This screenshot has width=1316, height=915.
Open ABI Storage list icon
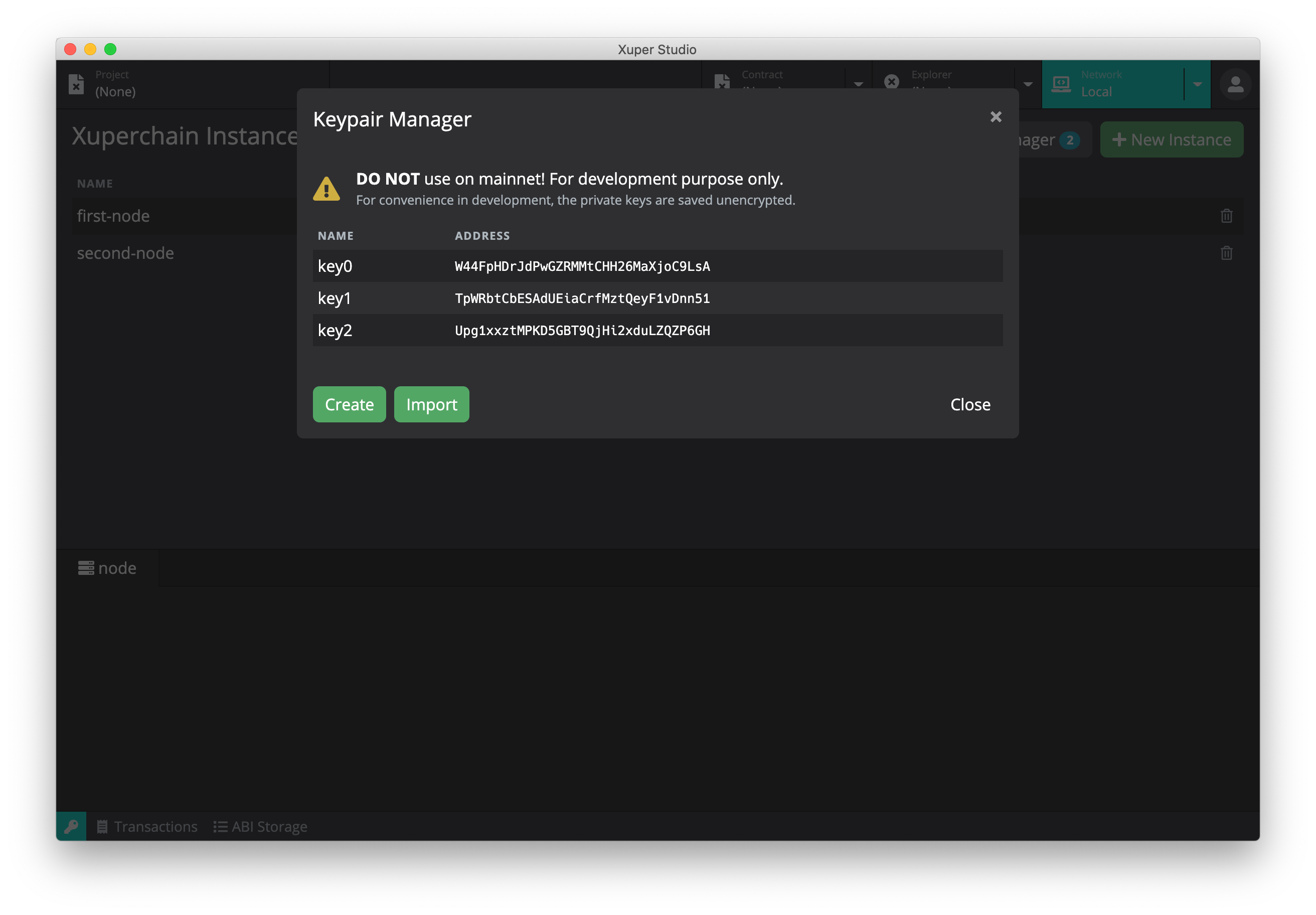pyautogui.click(x=220, y=826)
